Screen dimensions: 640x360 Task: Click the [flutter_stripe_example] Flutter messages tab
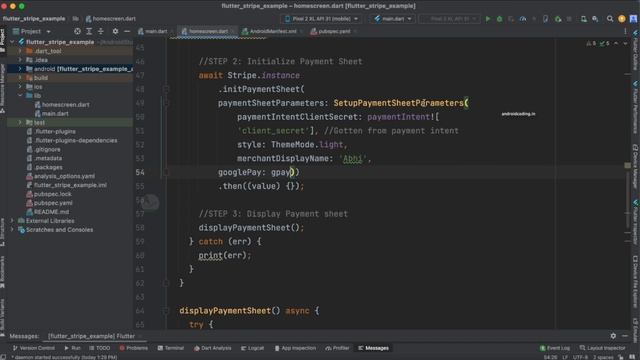pyautogui.click(x=91, y=336)
